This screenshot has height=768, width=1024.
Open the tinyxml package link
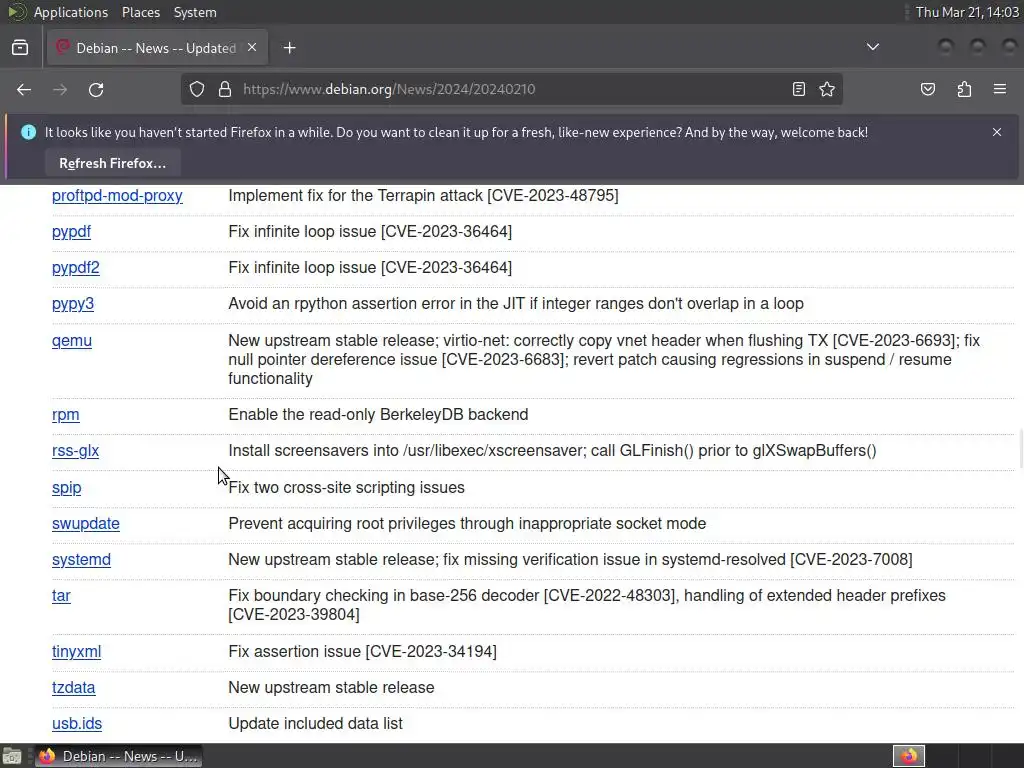(x=76, y=652)
